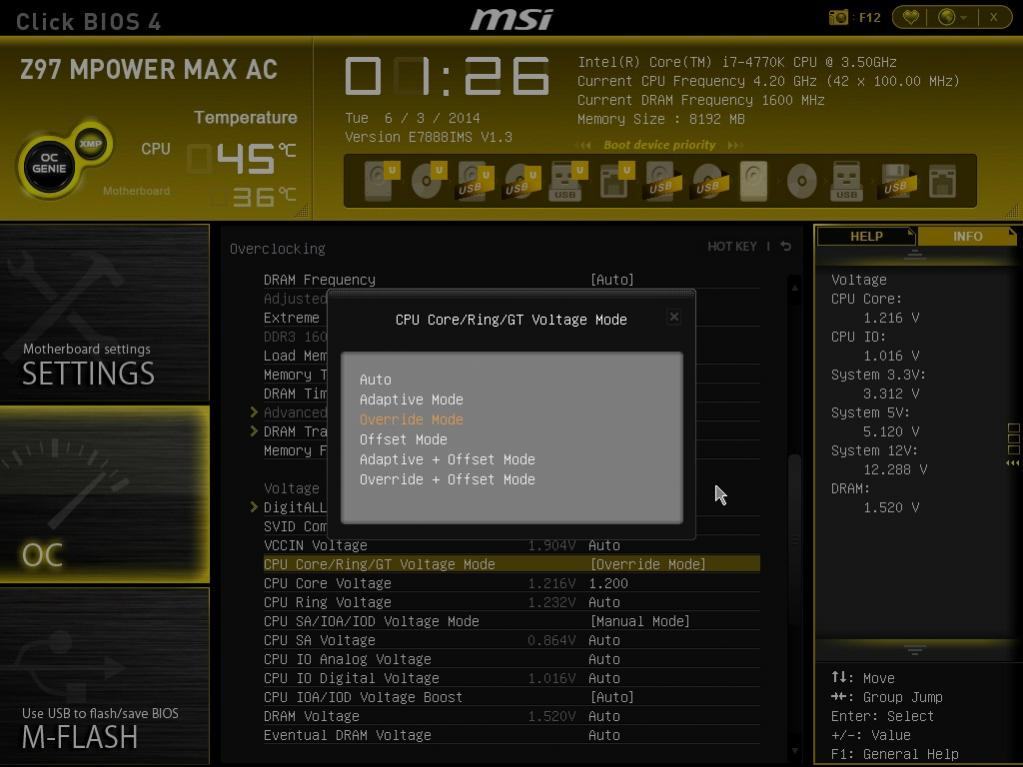Select the UEFI USB hard disk boot icon
Viewport: 1023px width, 767px height.
tap(474, 180)
